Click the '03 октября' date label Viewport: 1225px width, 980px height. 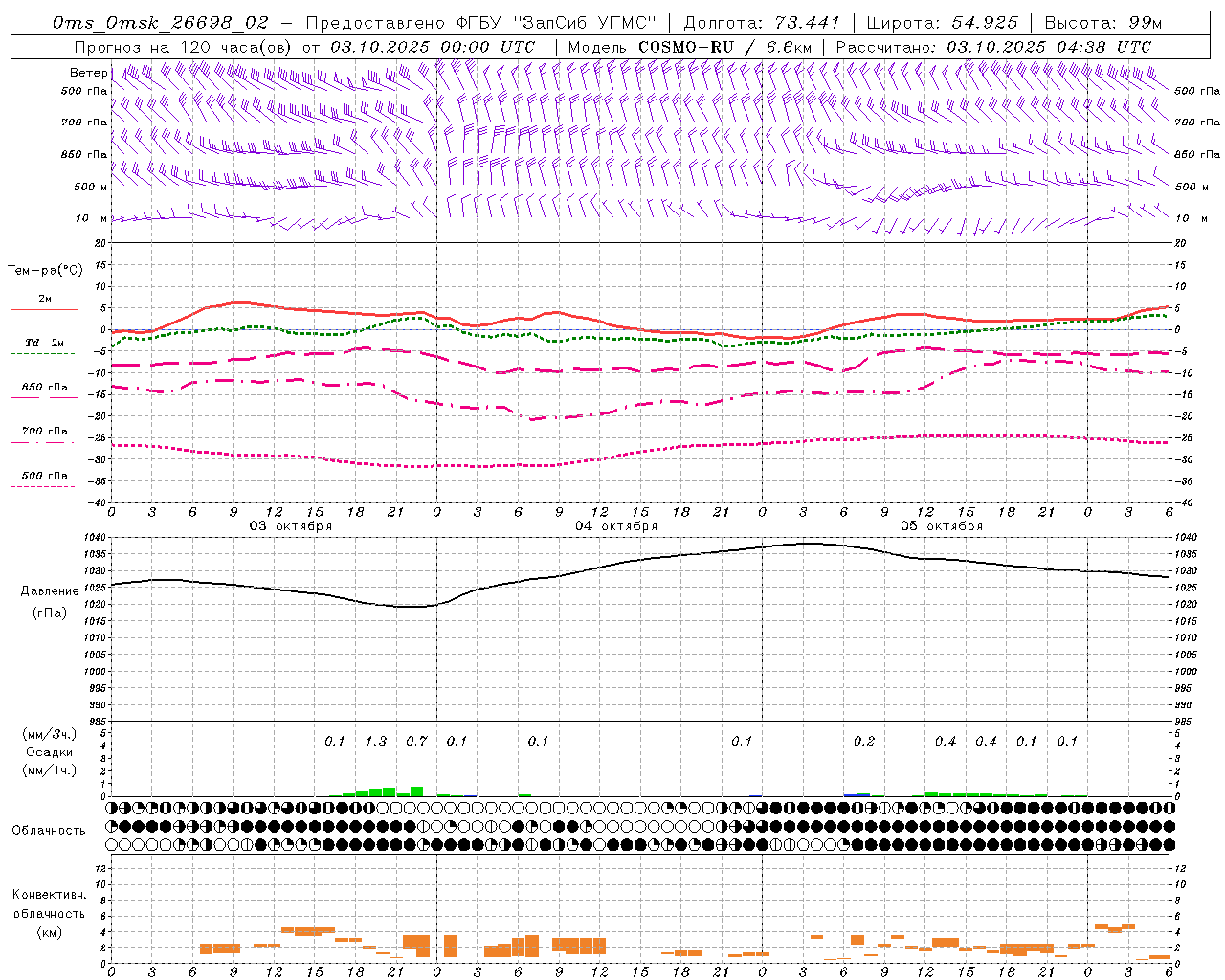point(291,526)
